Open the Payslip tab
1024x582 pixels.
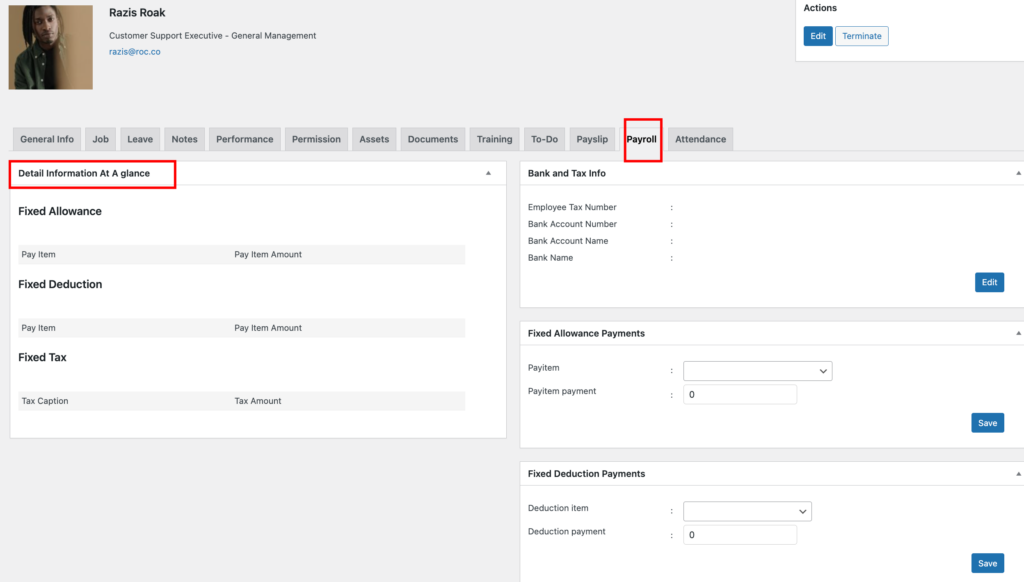[592, 139]
